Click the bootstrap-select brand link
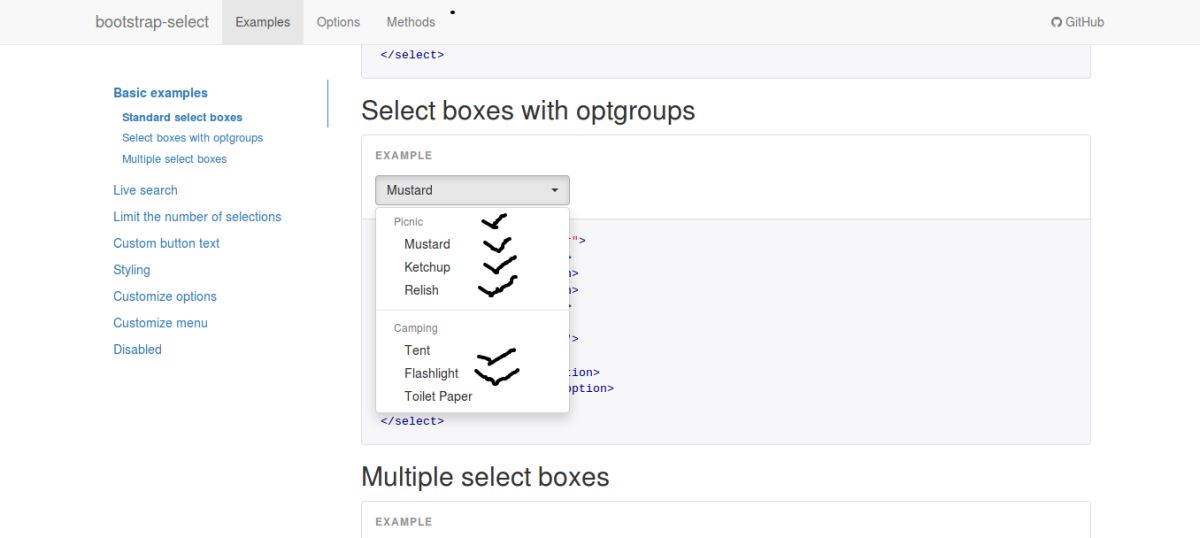Viewport: 1200px width, 538px height. [152, 22]
